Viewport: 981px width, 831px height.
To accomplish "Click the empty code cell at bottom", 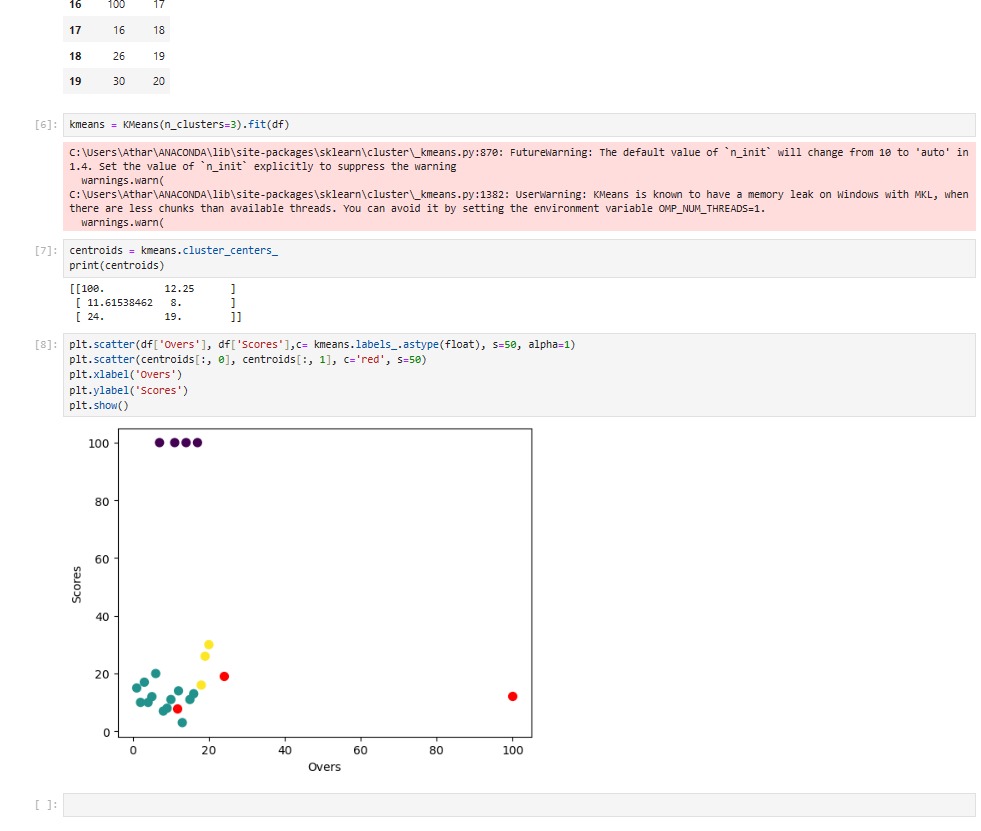I will [x=519, y=805].
